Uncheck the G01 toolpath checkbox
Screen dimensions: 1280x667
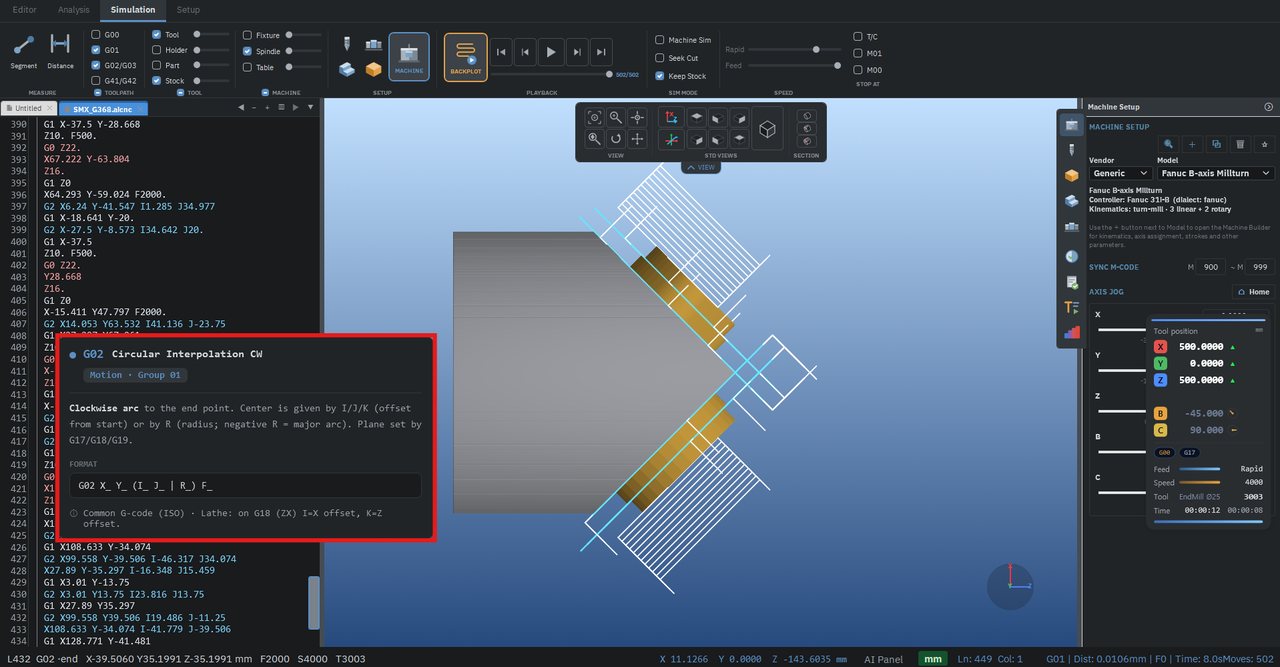(96, 50)
